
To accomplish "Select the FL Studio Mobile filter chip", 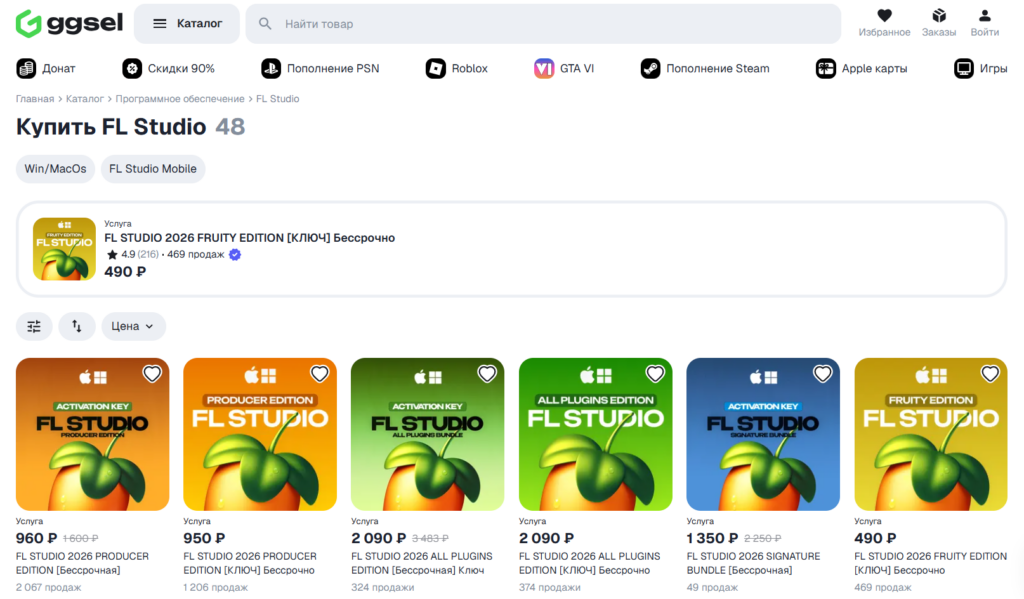I will pos(153,169).
